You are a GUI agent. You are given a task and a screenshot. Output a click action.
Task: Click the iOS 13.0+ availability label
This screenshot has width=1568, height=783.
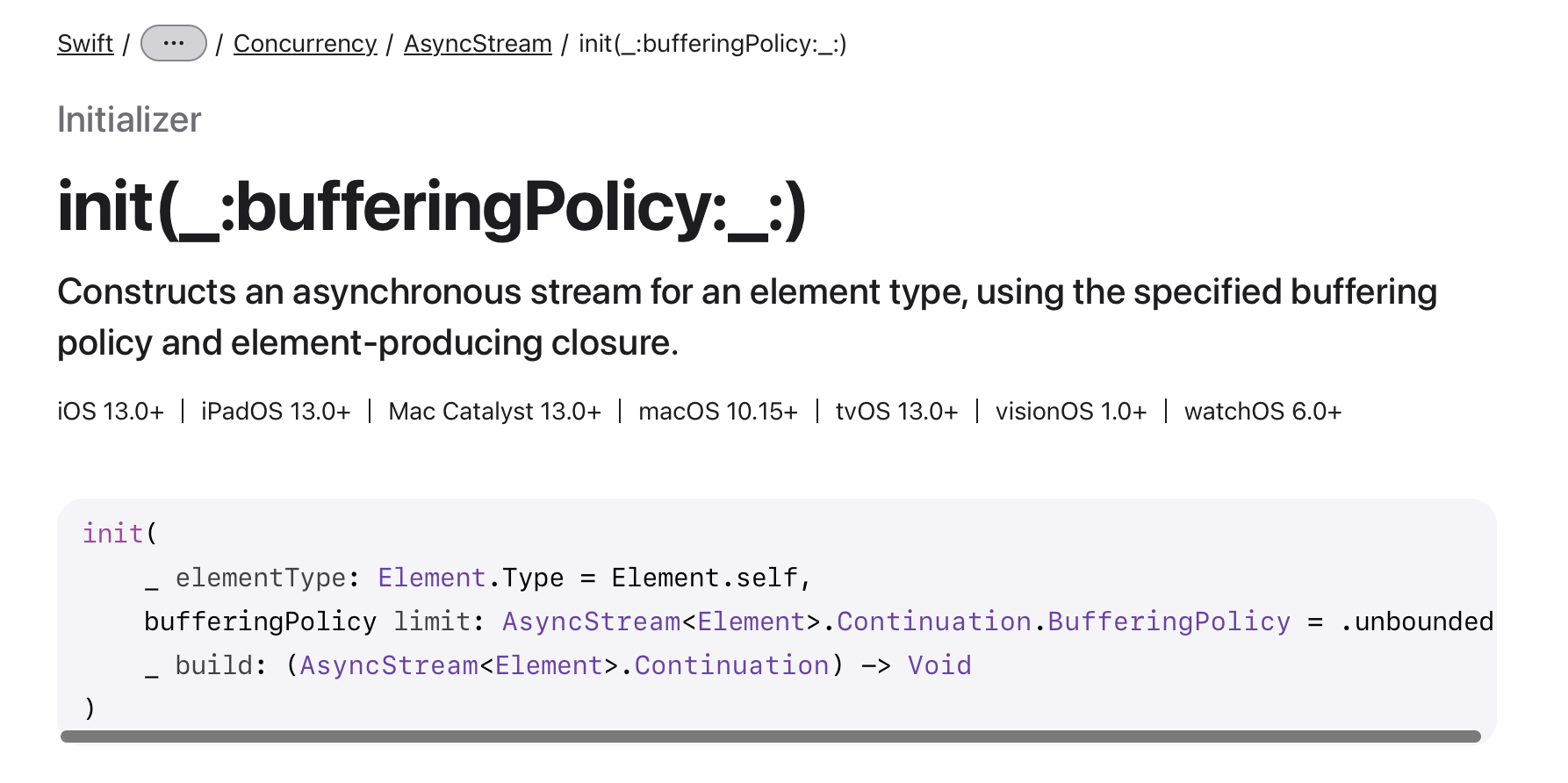tap(111, 411)
